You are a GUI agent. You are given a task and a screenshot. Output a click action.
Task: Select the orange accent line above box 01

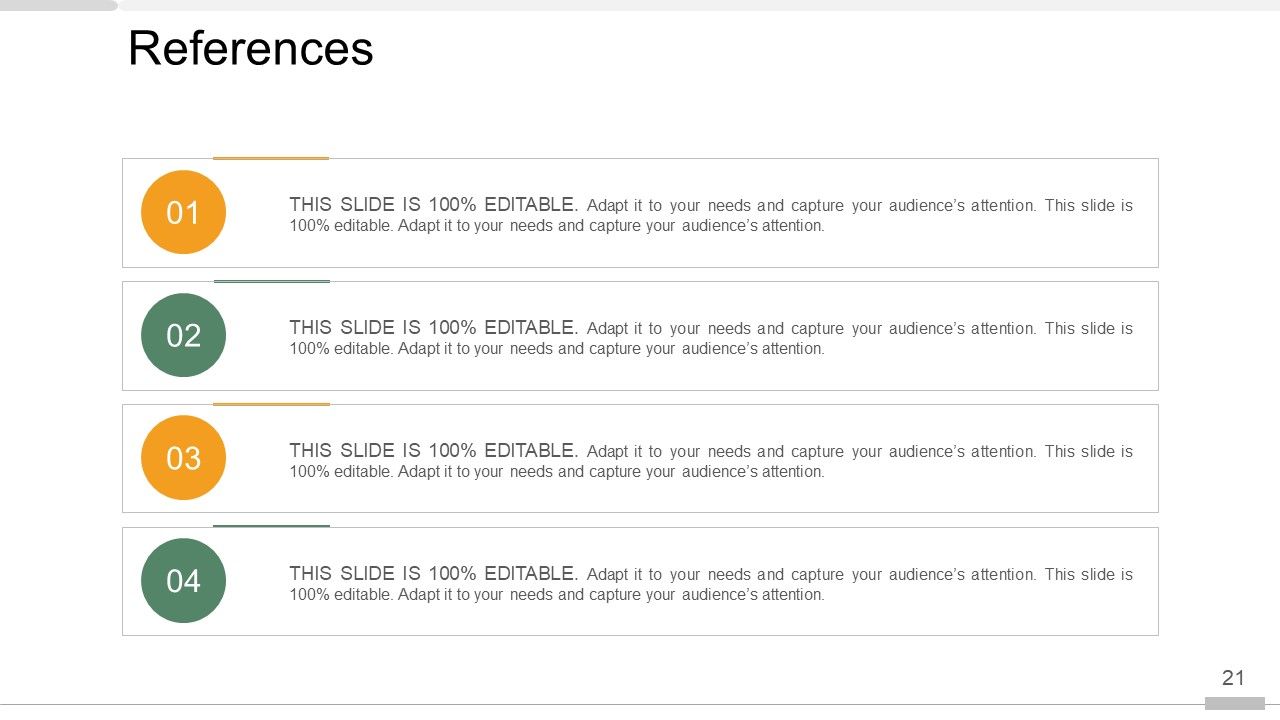point(271,158)
